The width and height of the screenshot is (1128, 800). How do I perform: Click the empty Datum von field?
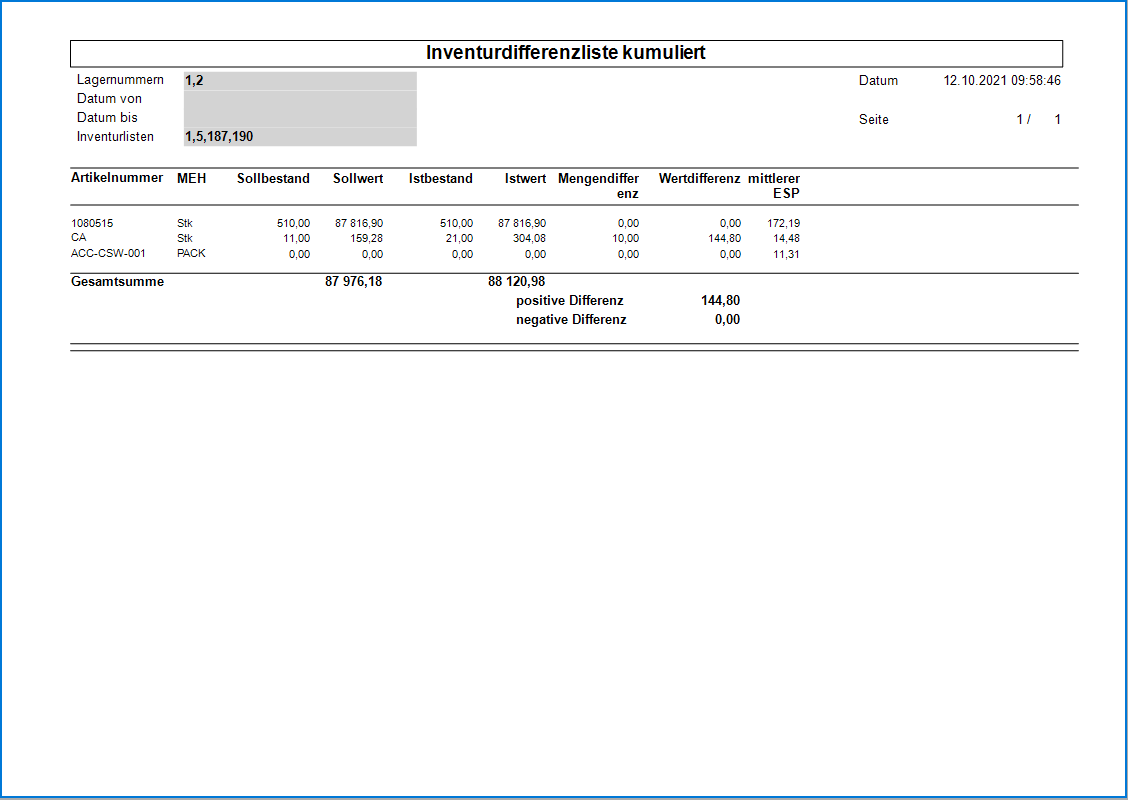coord(300,99)
